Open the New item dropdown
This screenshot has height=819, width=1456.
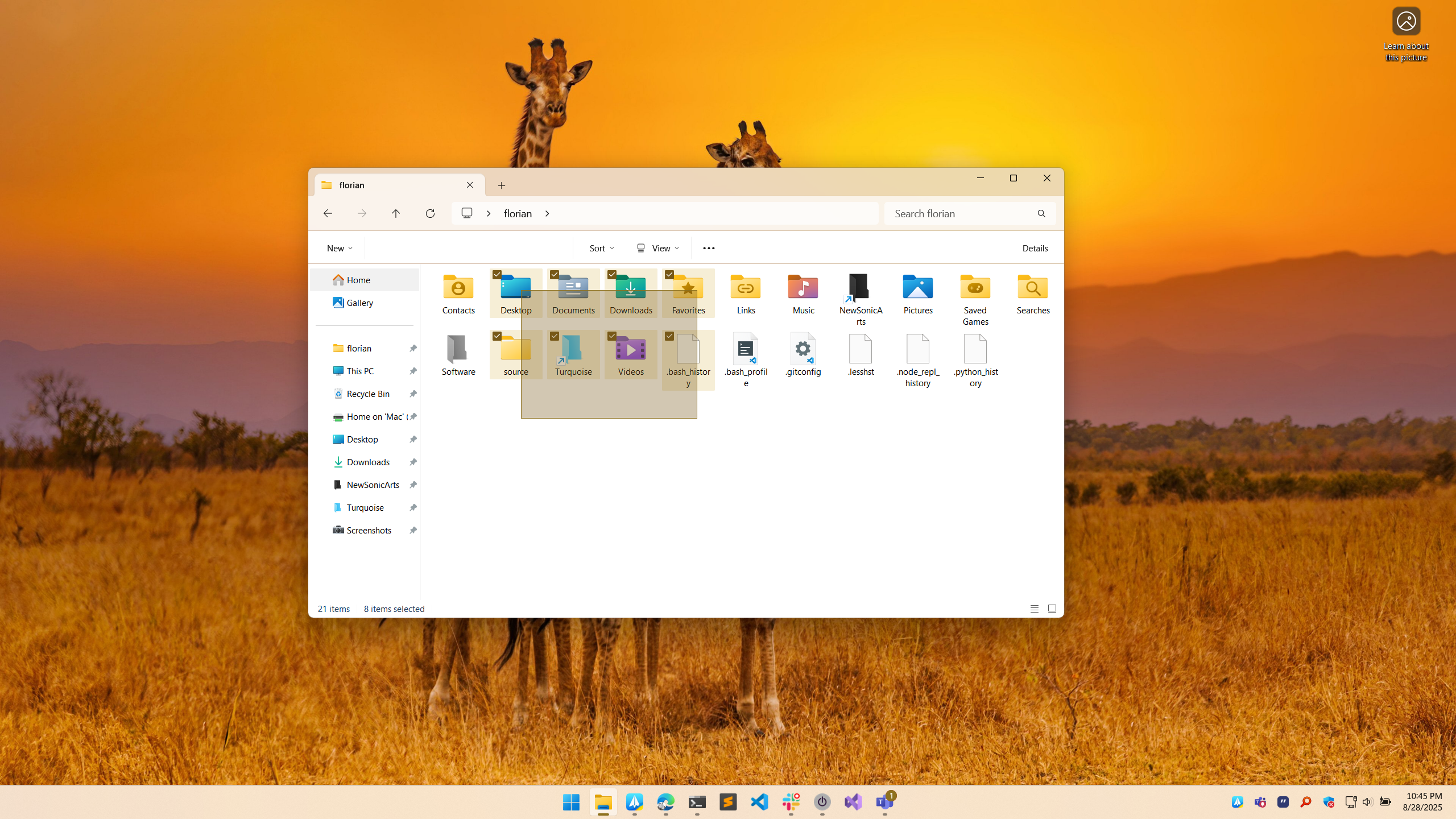coord(340,248)
